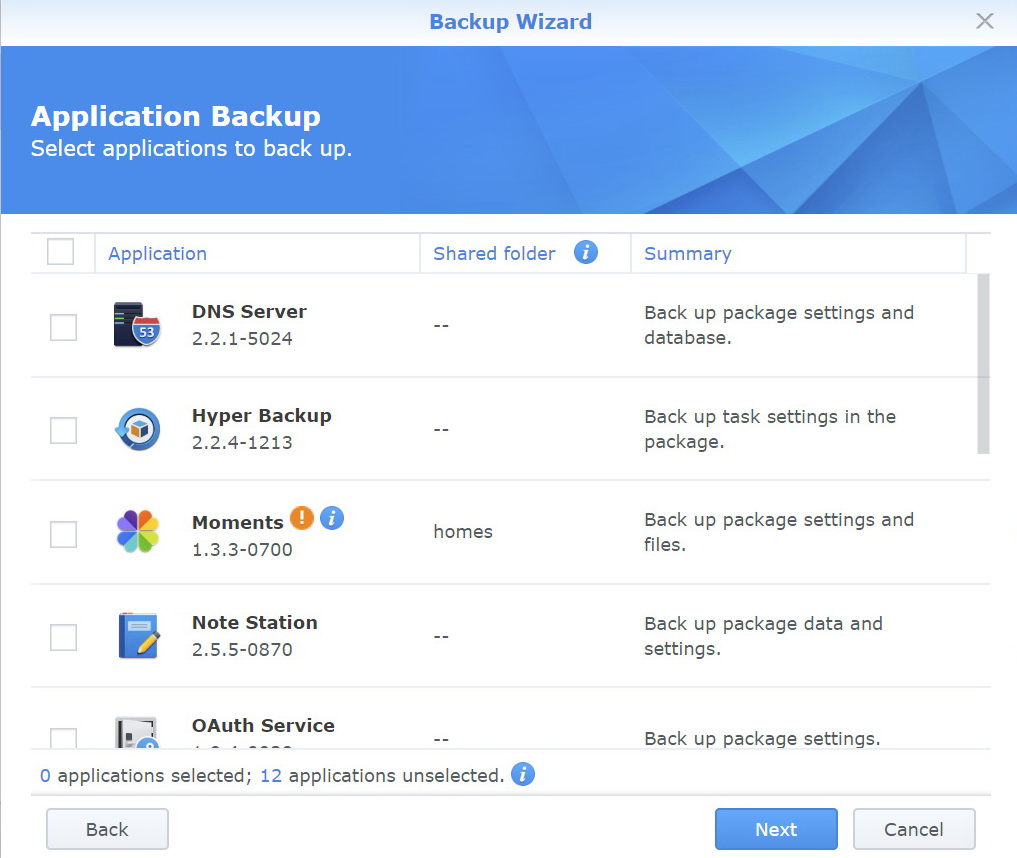Click info icon beside applications unselected count
The image size is (1017, 858).
[x=523, y=774]
